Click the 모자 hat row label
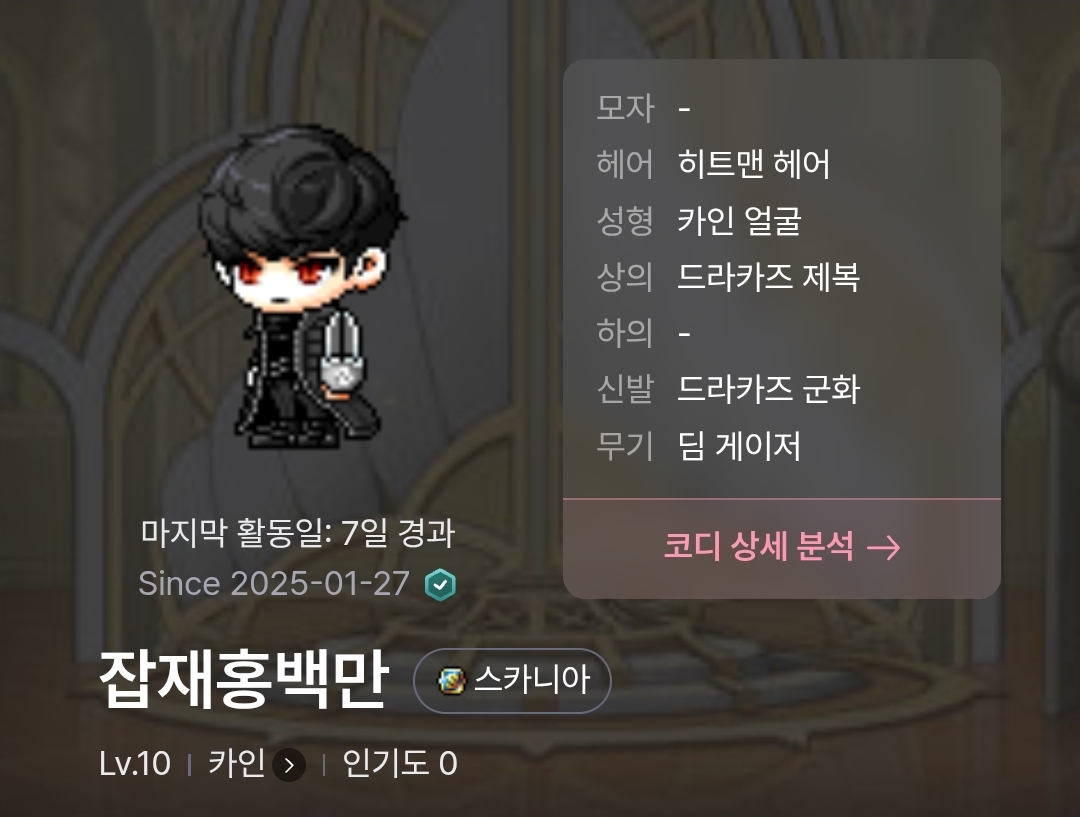 tap(625, 108)
